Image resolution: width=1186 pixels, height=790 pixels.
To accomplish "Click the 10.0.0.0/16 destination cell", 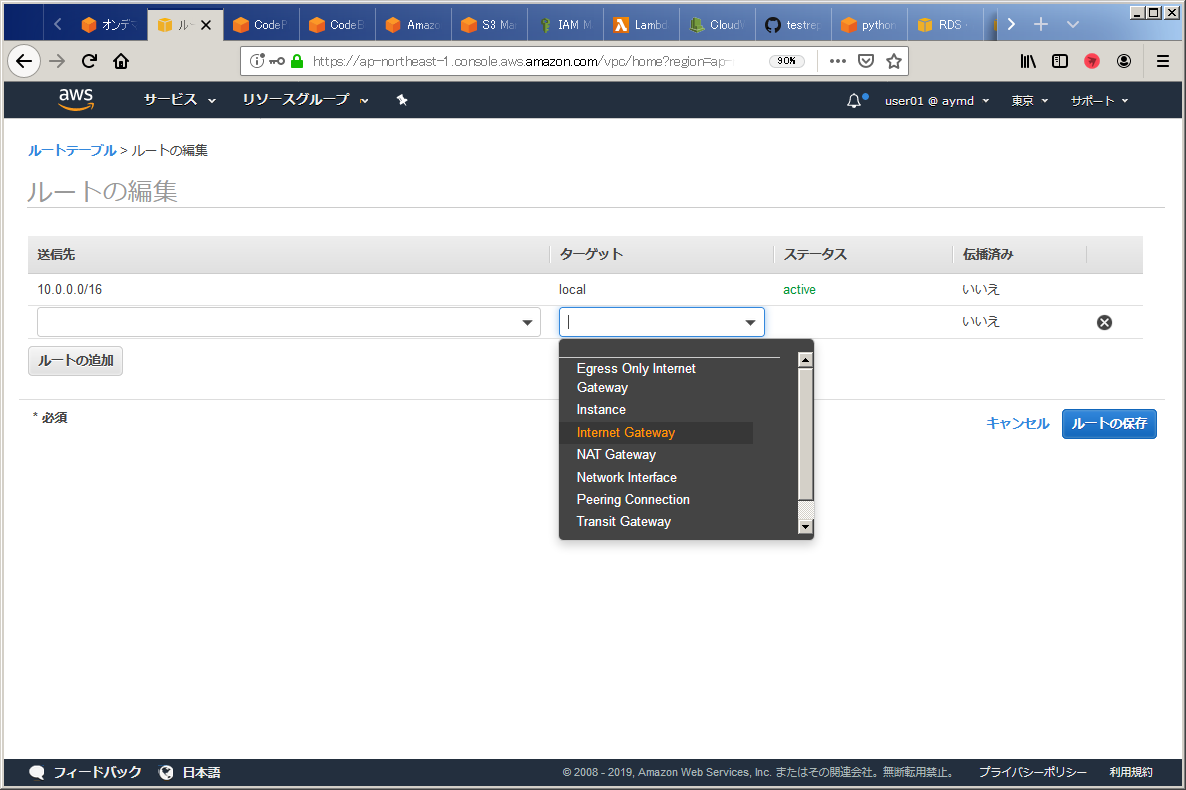I will pos(70,289).
